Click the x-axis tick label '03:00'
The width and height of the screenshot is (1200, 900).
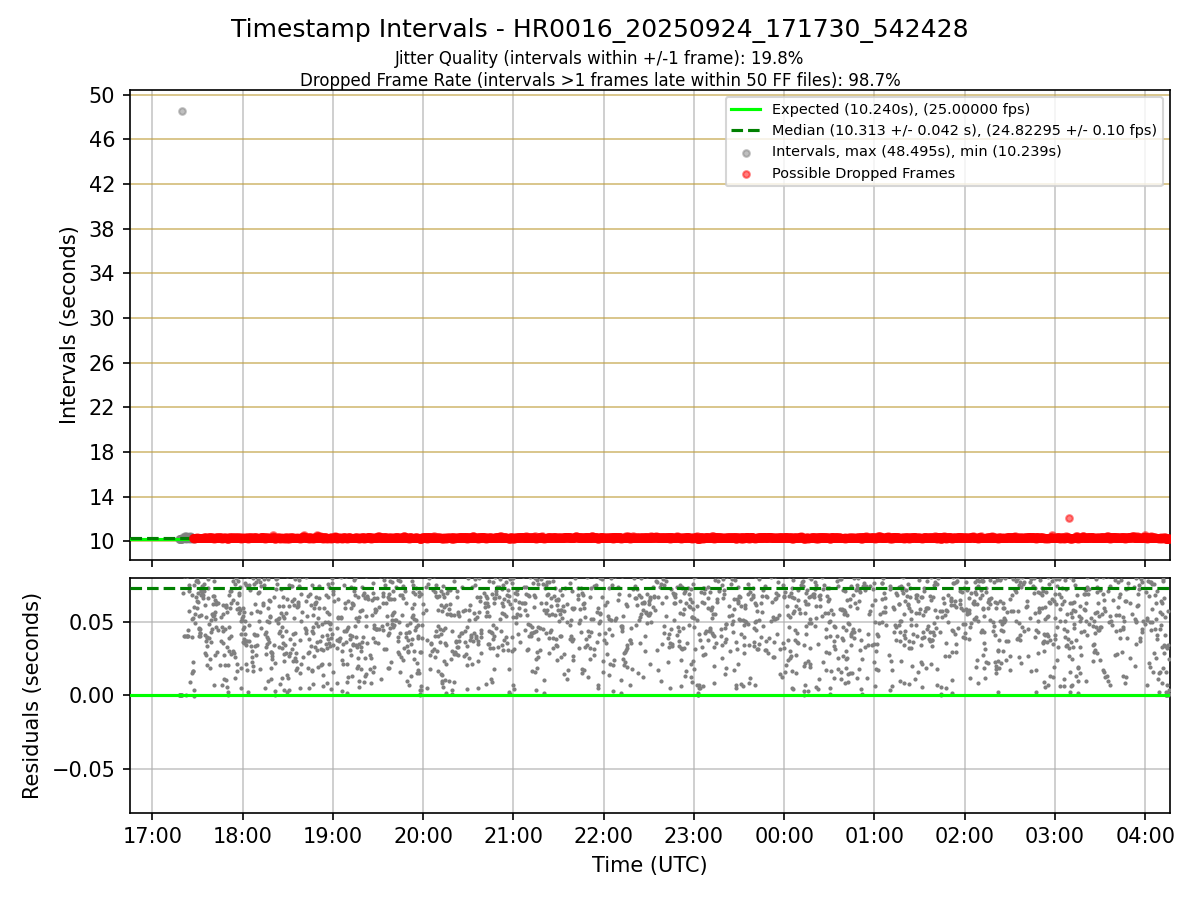tap(1054, 834)
